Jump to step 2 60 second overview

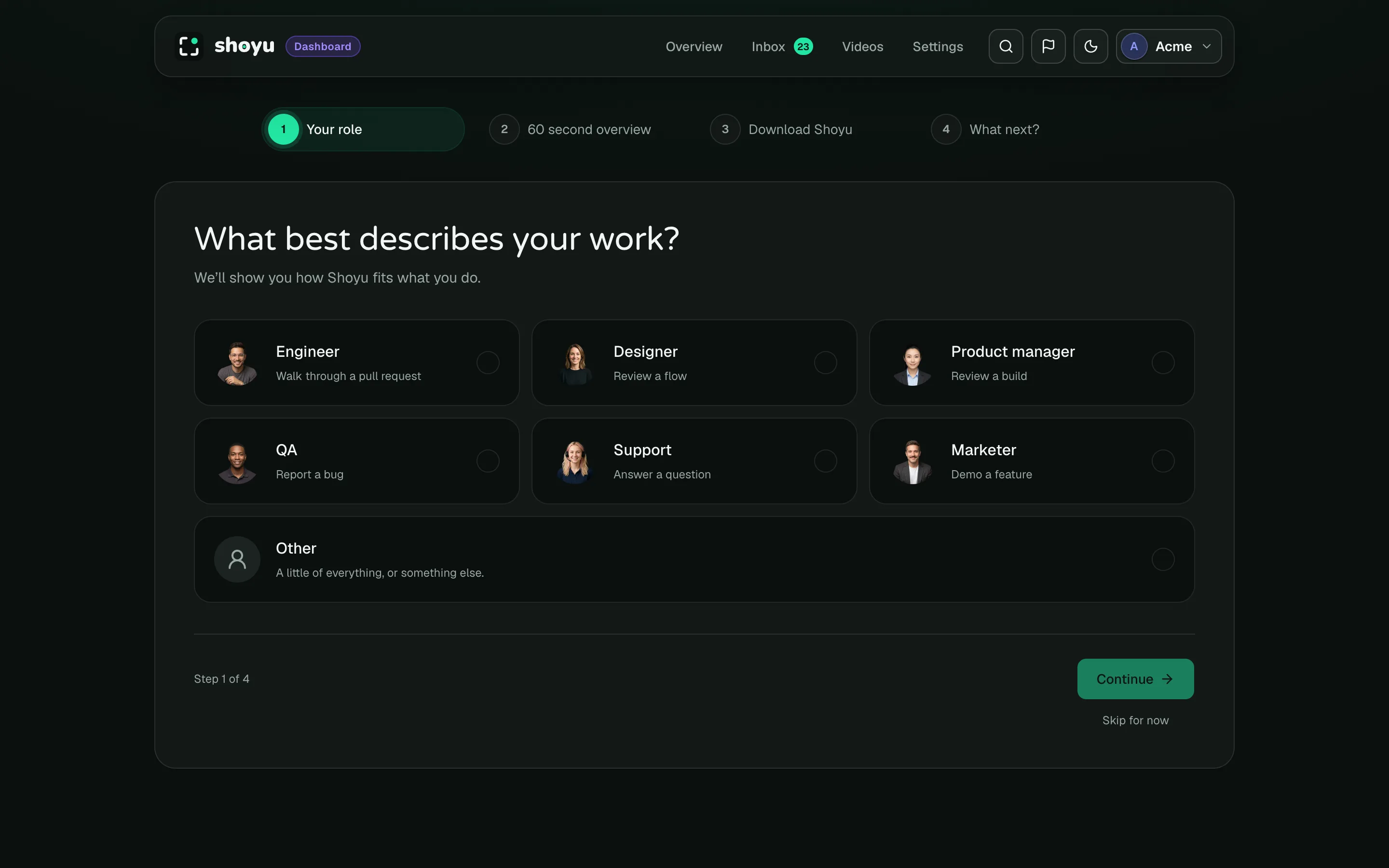(570, 129)
